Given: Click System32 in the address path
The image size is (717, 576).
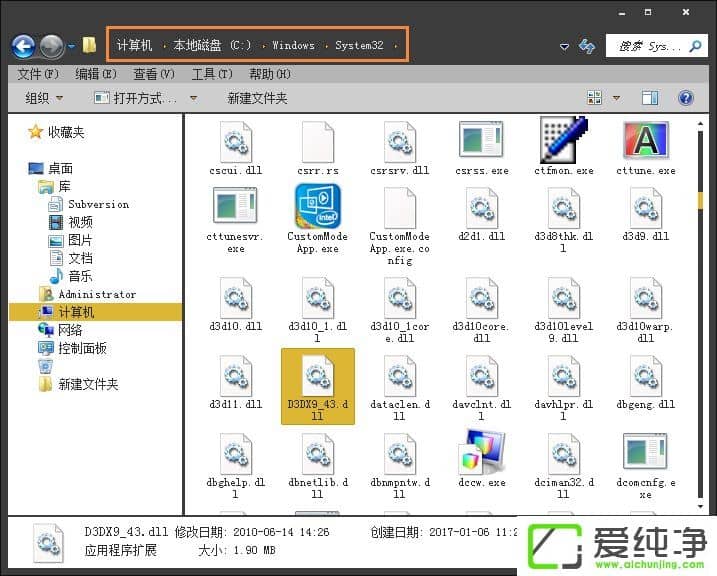Looking at the screenshot, I should 359,45.
